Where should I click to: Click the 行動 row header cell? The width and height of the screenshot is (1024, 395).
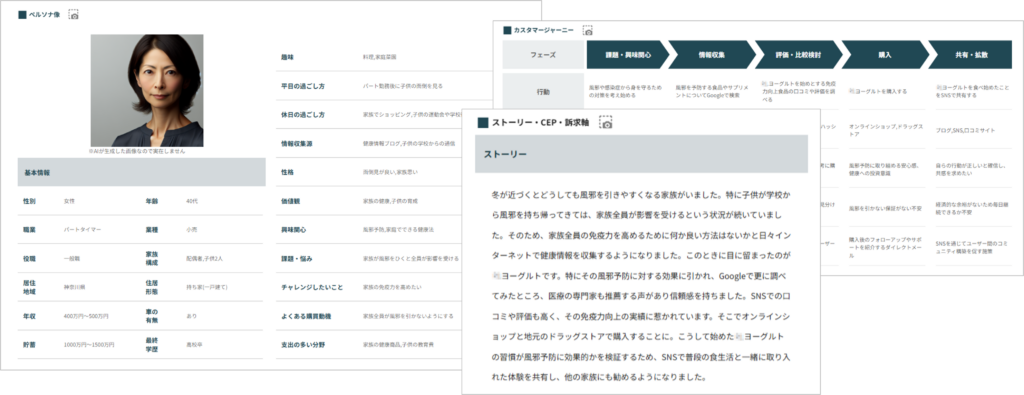(x=543, y=91)
